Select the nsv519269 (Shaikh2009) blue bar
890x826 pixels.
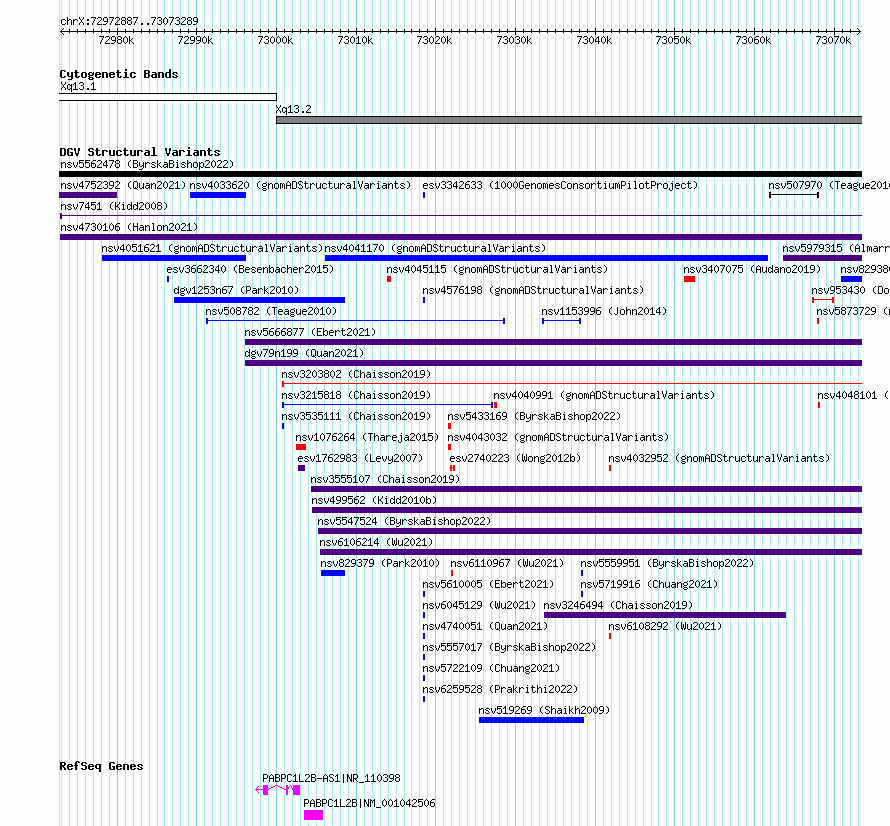tap(531, 720)
